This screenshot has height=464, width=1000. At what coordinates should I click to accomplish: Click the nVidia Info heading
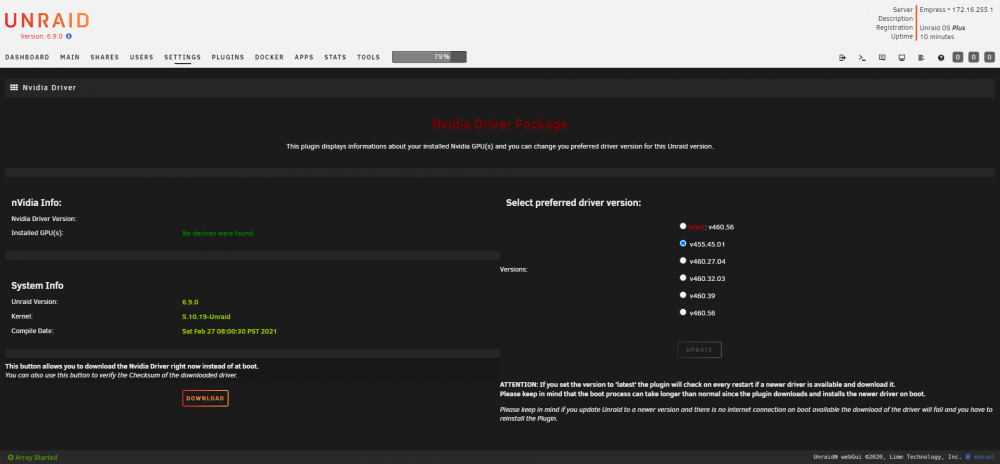36,203
